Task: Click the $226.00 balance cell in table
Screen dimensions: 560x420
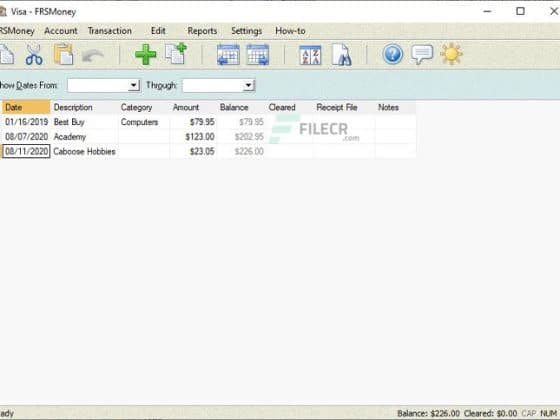Action: [x=241, y=151]
